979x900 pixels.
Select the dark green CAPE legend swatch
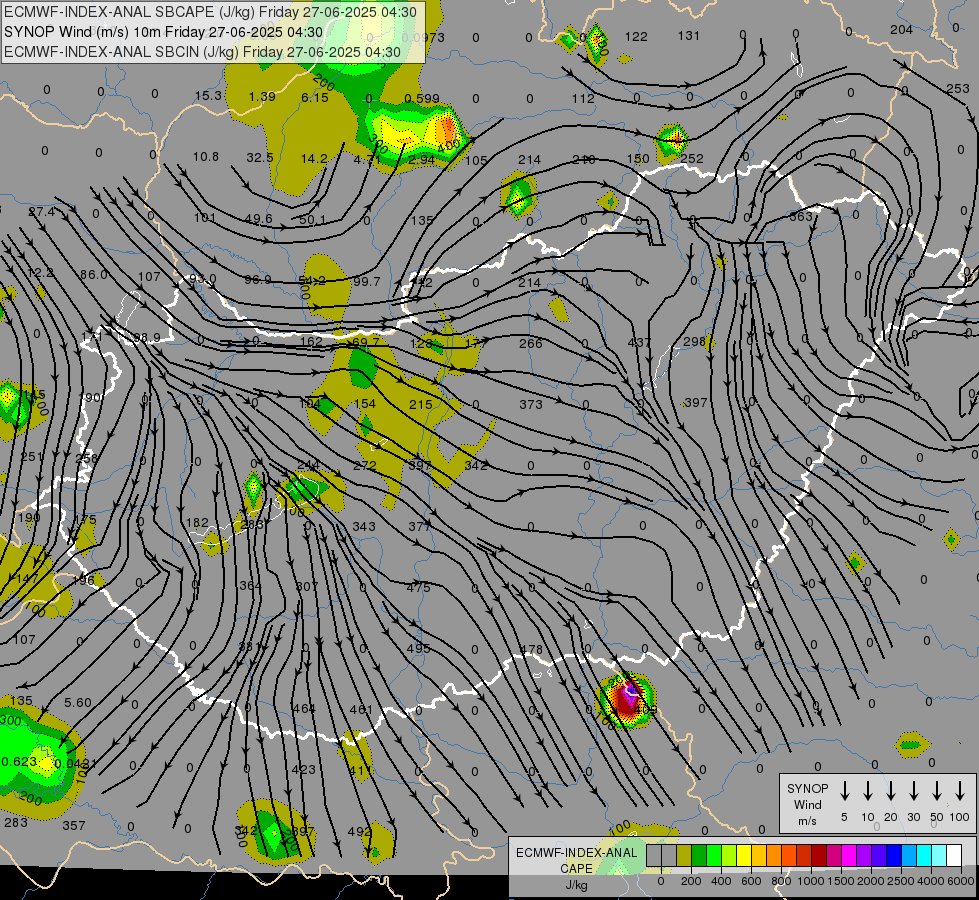tap(699, 856)
